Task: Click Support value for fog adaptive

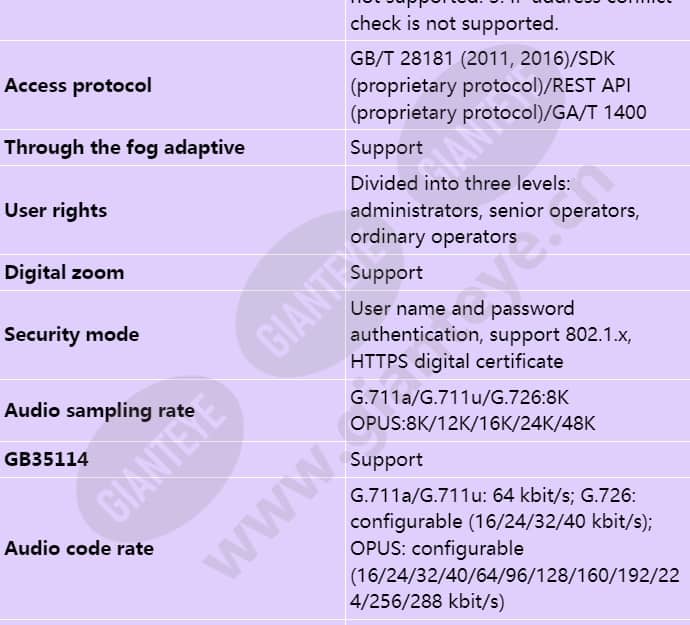Action: coord(386,147)
